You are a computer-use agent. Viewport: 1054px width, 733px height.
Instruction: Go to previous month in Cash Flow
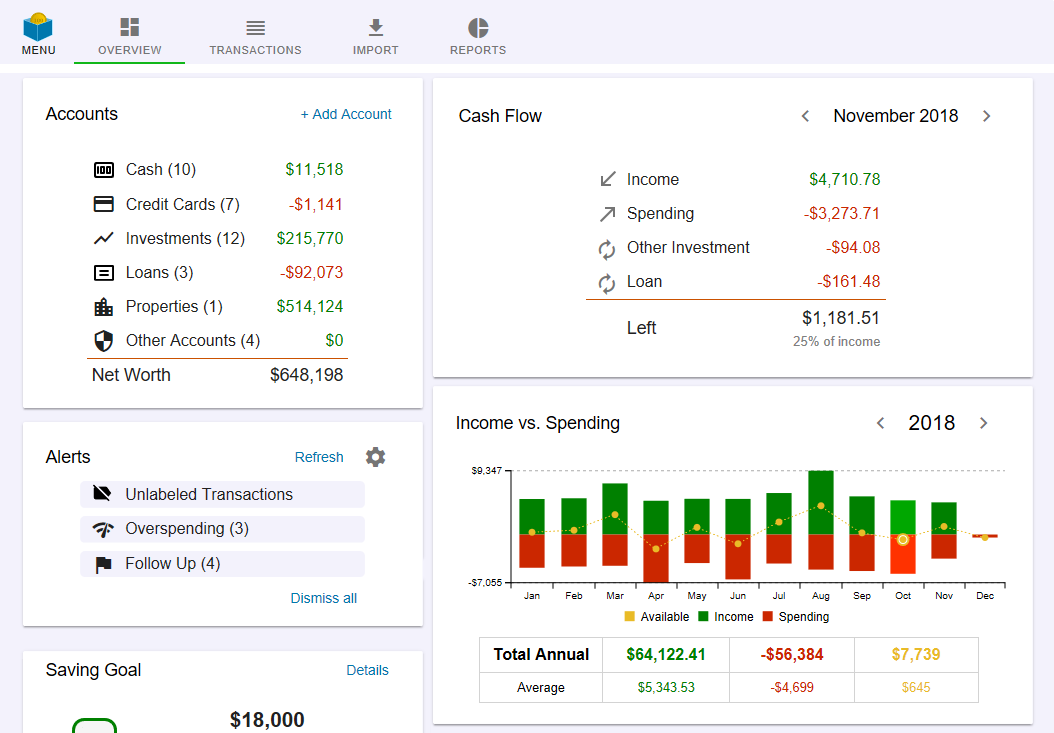pos(806,116)
